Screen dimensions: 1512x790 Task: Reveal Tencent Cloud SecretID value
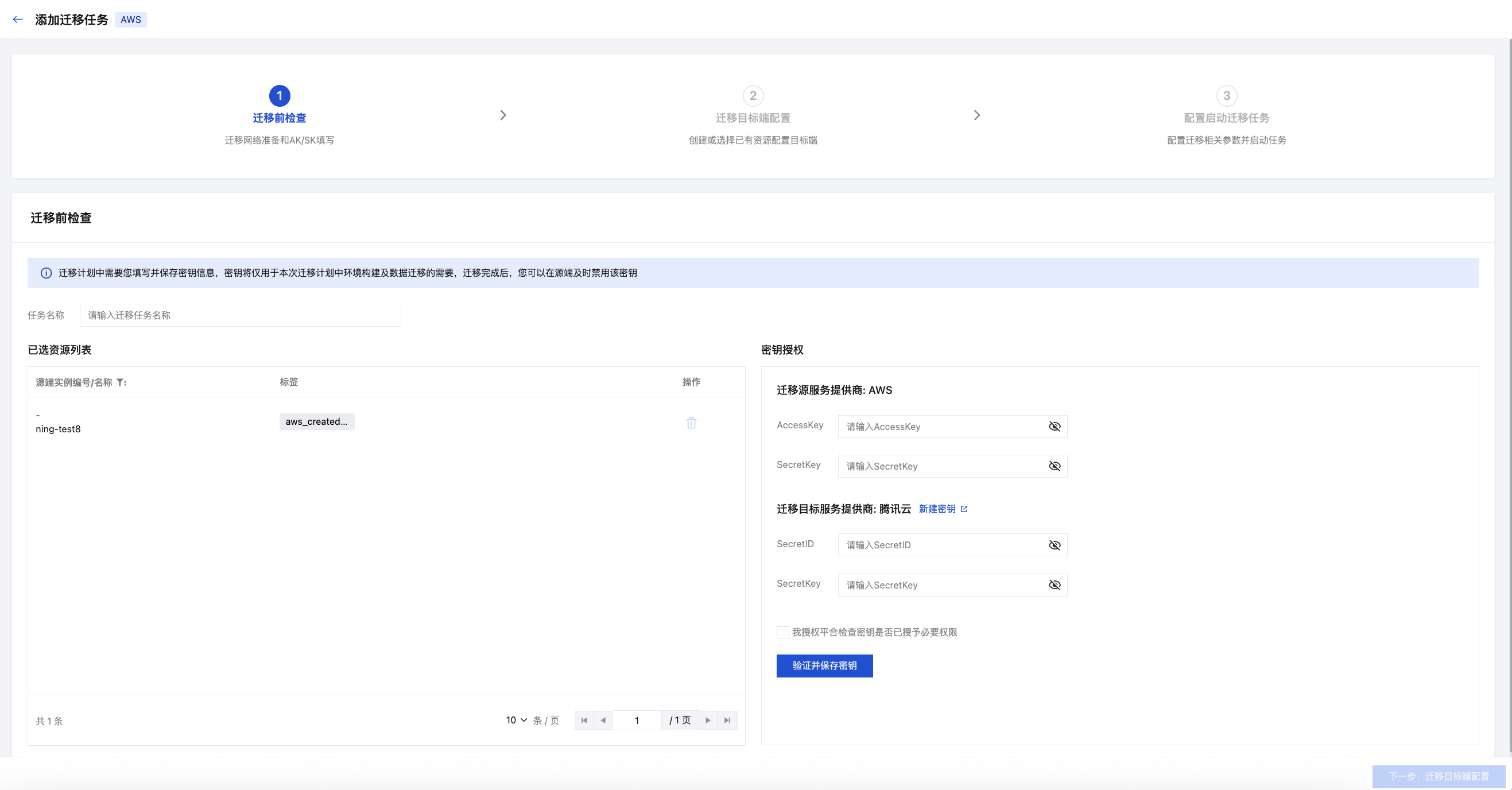point(1054,545)
